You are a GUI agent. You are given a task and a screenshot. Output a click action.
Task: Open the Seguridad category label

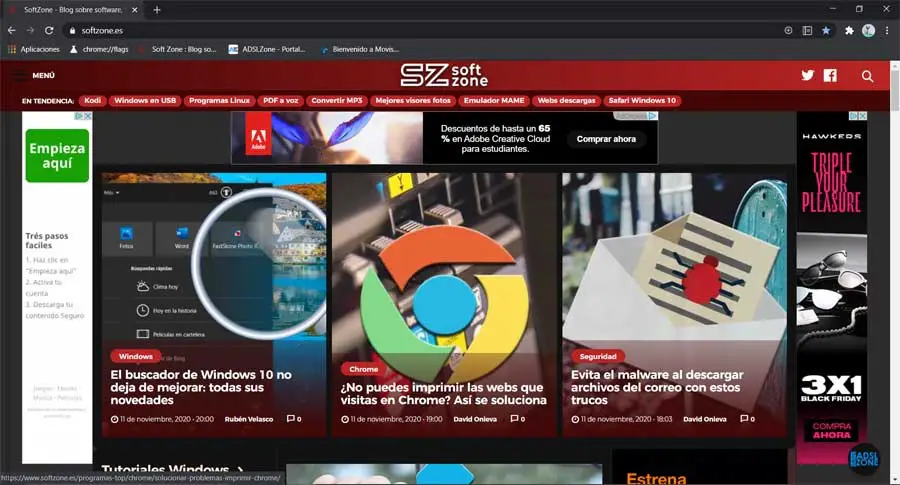(x=598, y=356)
